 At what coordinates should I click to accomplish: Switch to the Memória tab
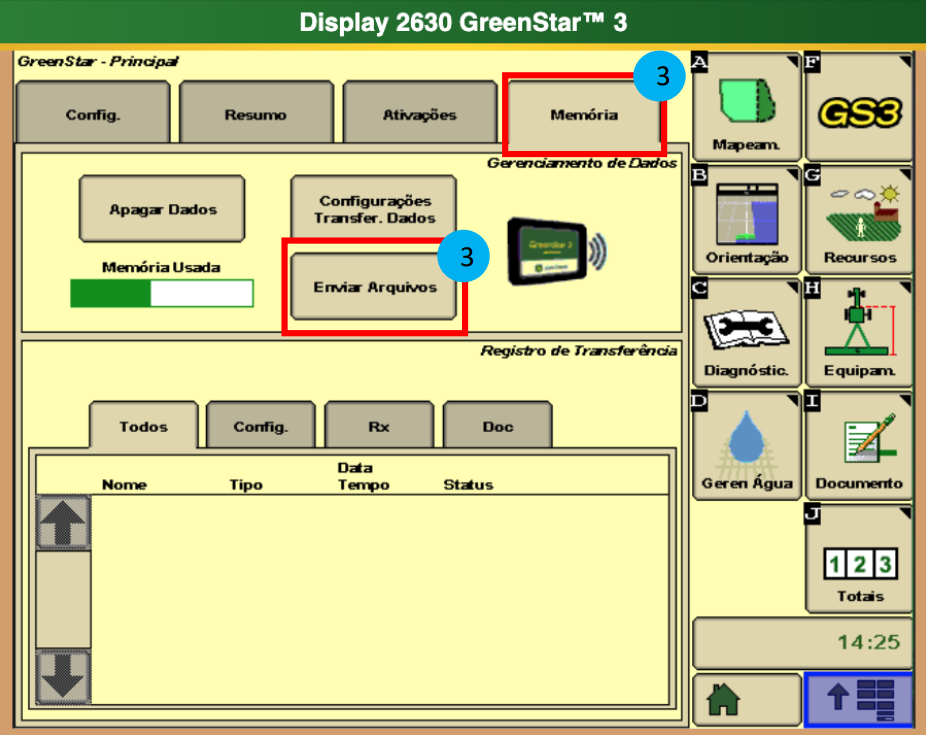[584, 114]
